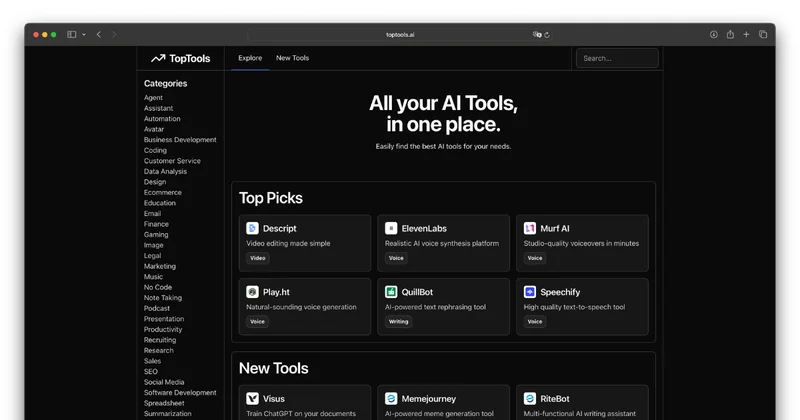Click the Voice tag on ElevenLabs card
This screenshot has width=800, height=420.
pyautogui.click(x=396, y=258)
